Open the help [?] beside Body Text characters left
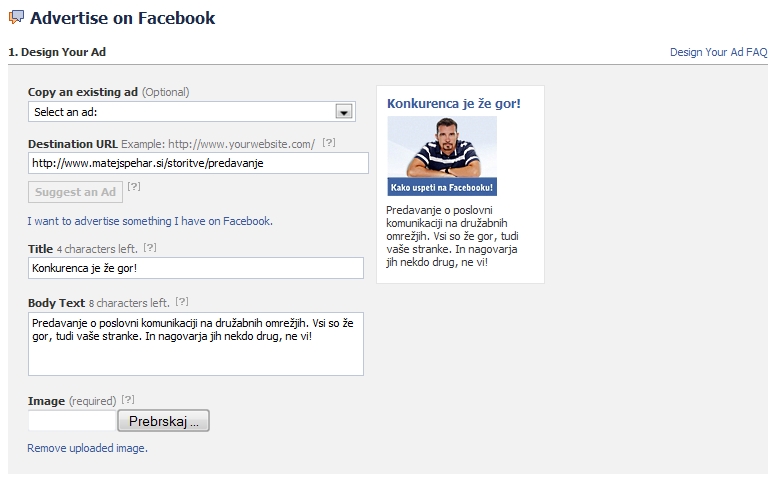 point(182,302)
